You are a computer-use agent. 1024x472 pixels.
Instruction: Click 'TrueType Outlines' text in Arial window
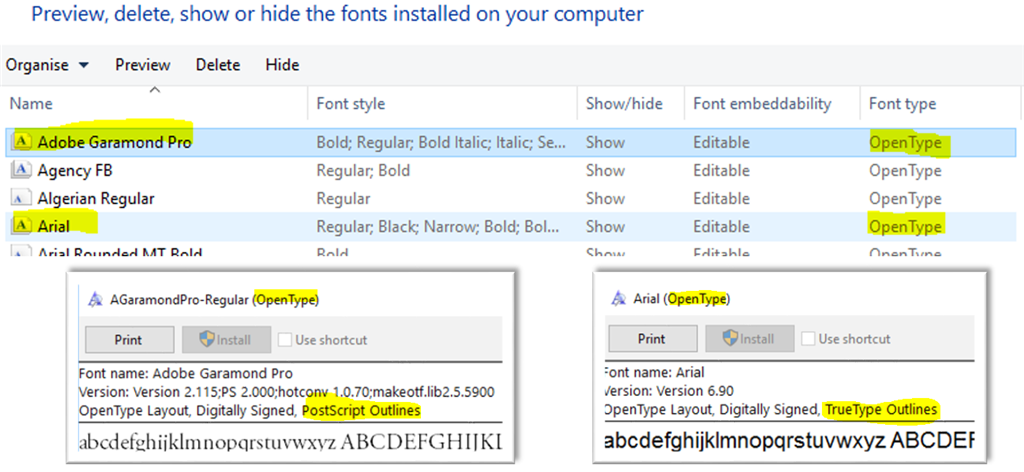click(x=882, y=410)
